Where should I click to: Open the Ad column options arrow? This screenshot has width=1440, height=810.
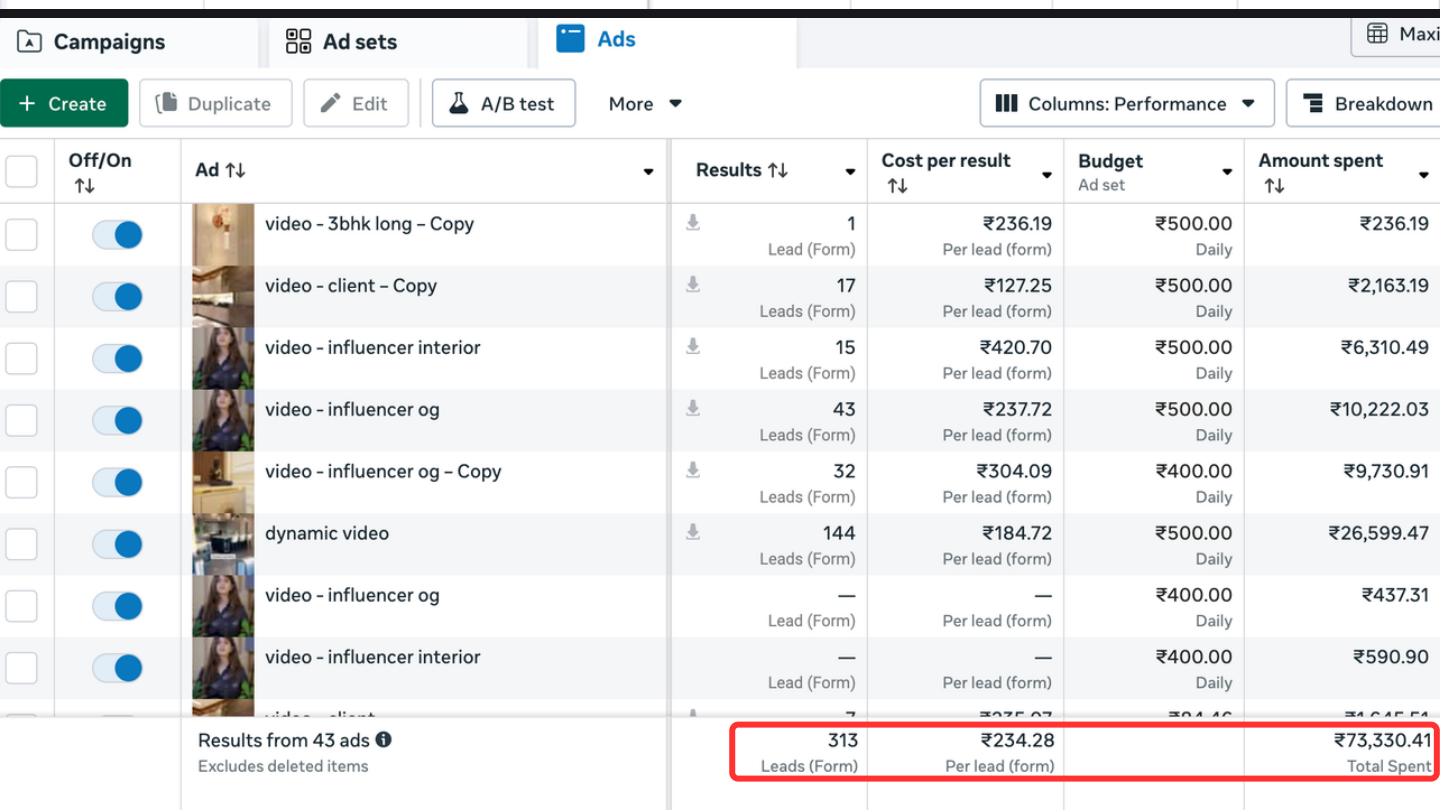648,172
